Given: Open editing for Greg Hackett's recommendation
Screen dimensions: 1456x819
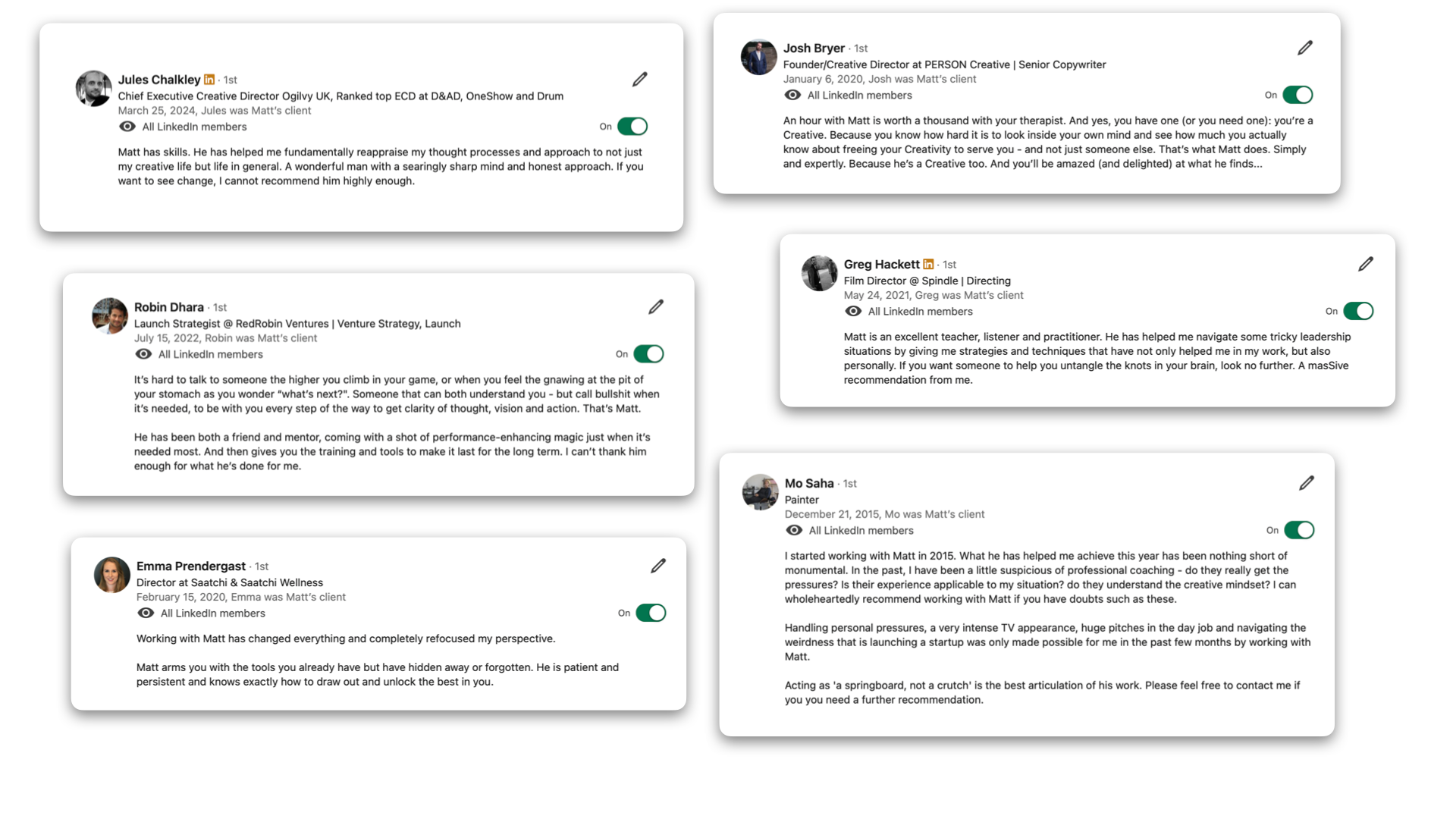Looking at the screenshot, I should 1366,264.
